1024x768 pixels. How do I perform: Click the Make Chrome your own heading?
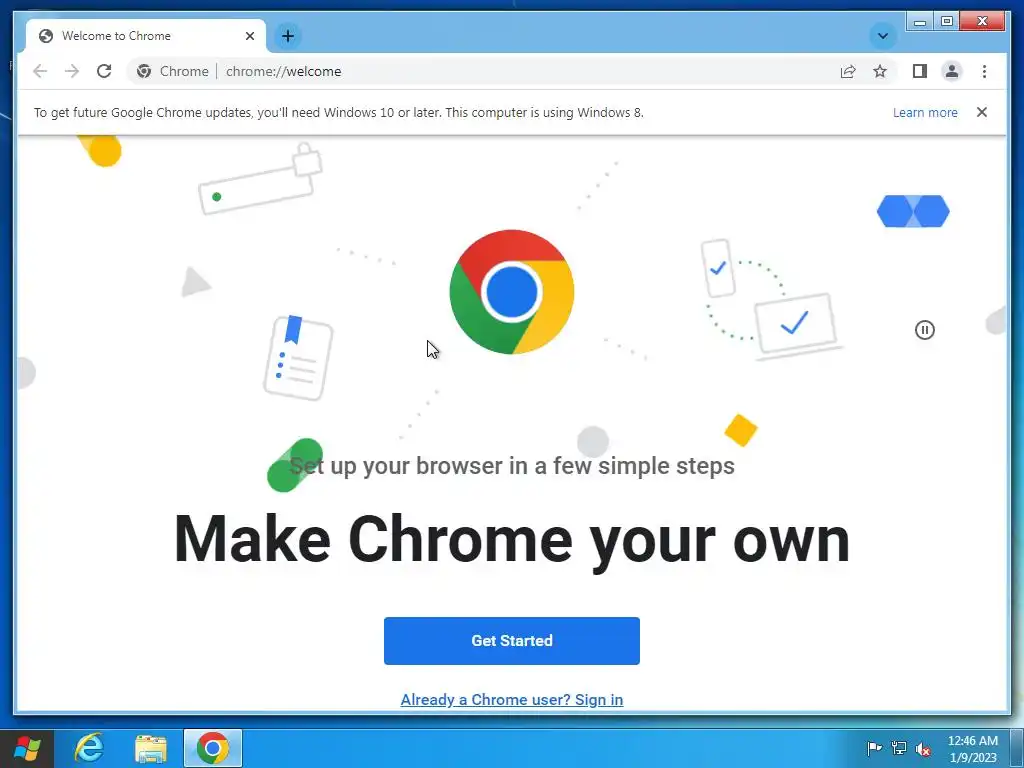511,539
